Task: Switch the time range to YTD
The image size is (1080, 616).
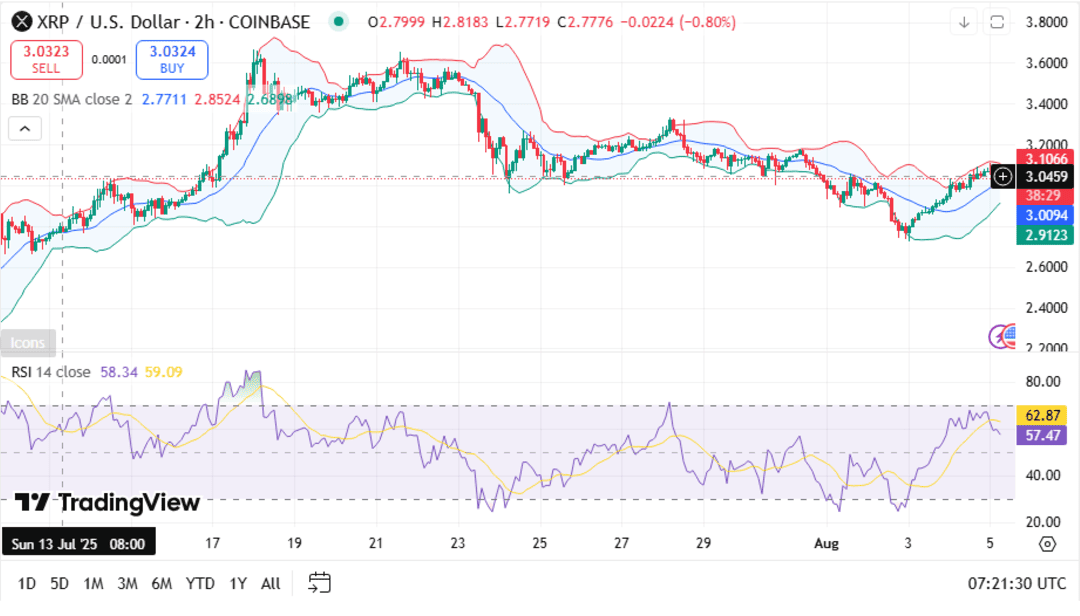Action: coord(200,583)
